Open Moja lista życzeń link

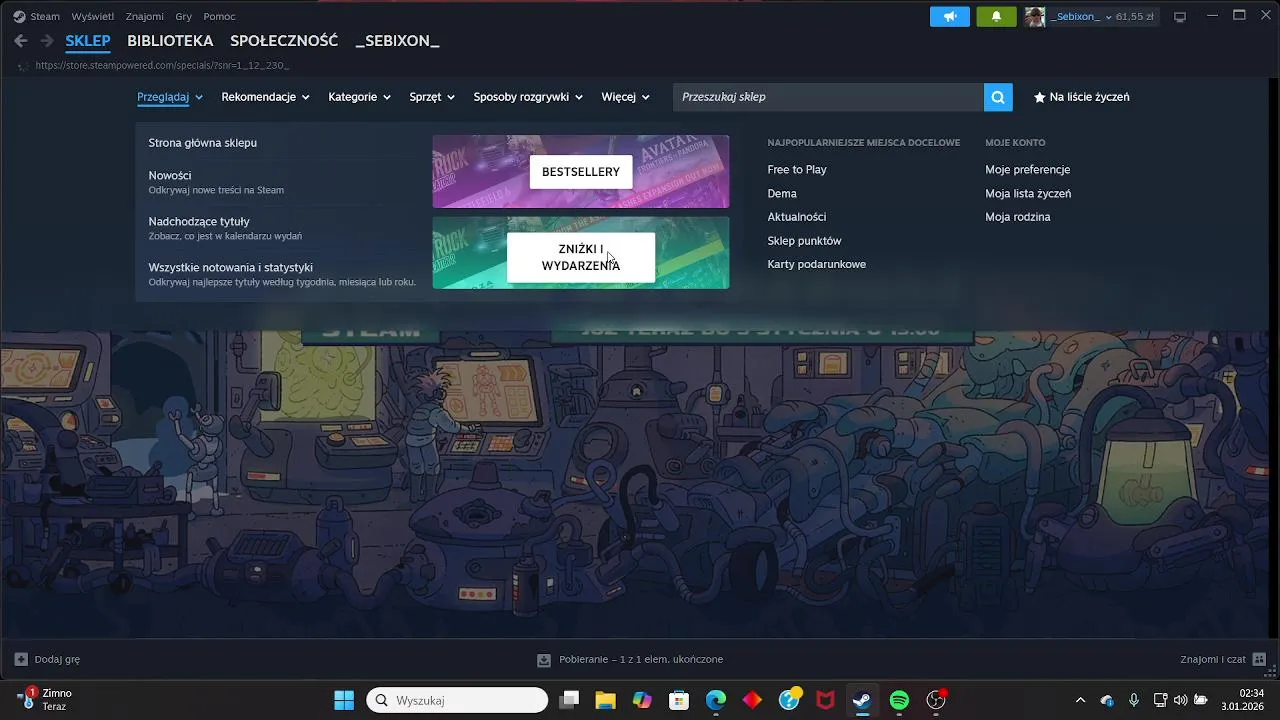1028,194
